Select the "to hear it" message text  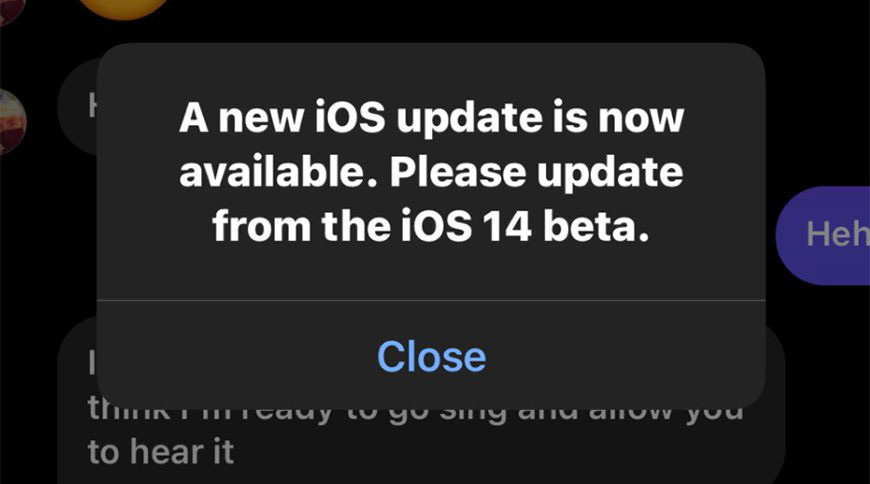coord(160,451)
